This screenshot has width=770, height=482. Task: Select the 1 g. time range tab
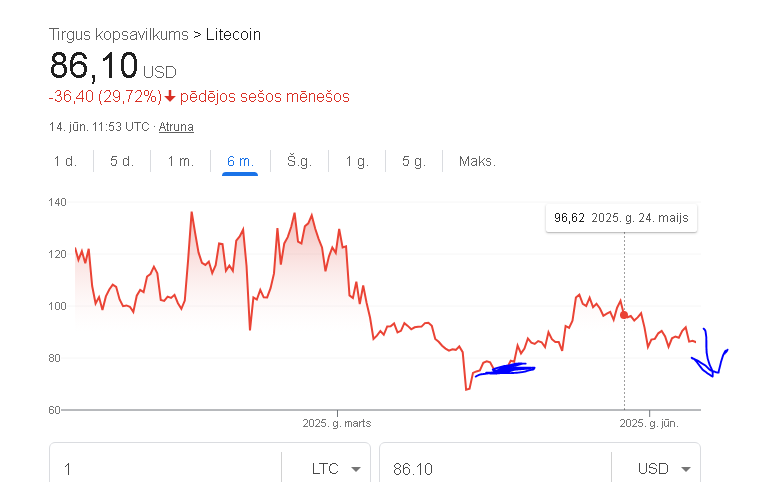click(357, 161)
